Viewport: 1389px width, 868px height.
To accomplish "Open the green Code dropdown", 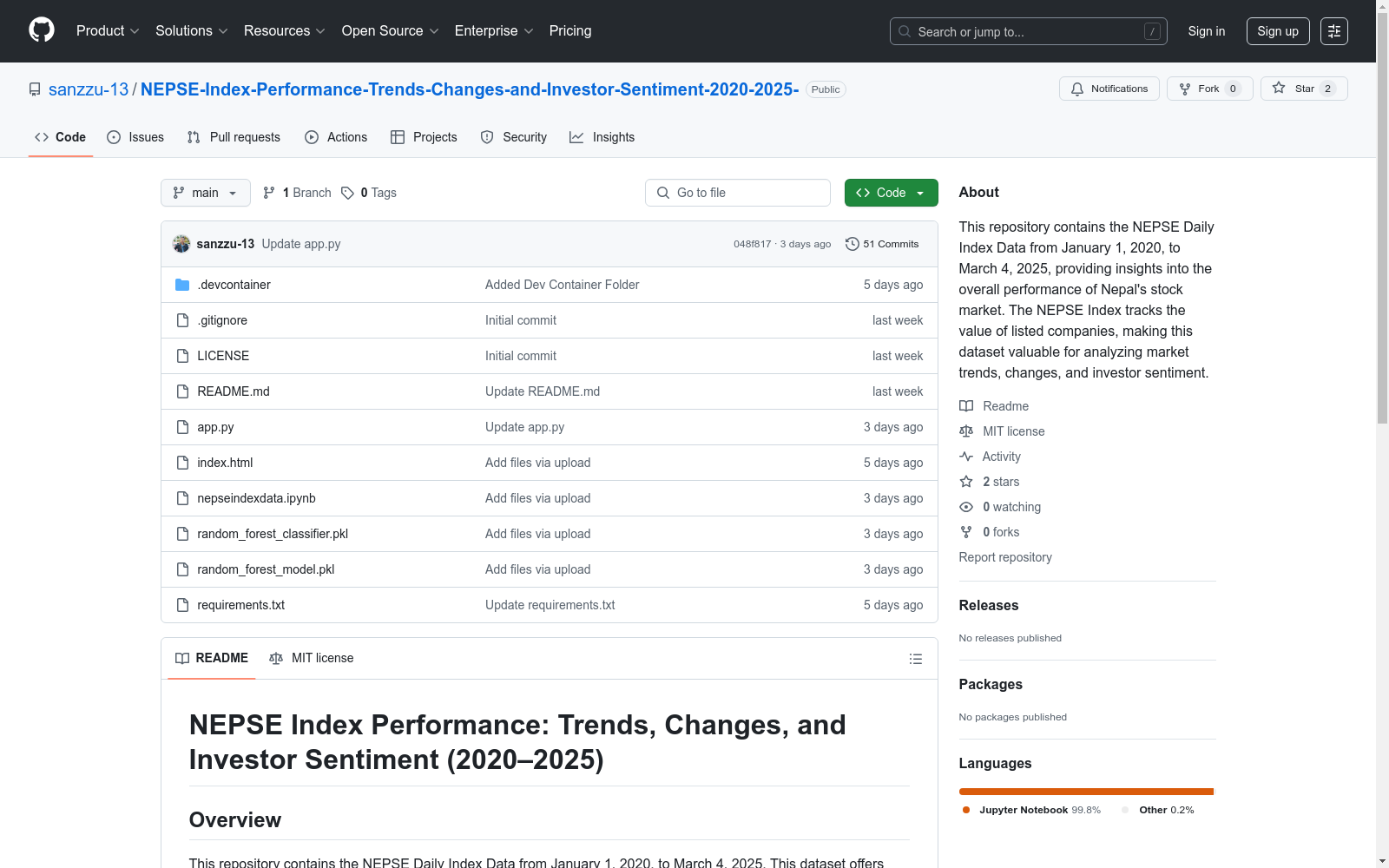I will (892, 193).
